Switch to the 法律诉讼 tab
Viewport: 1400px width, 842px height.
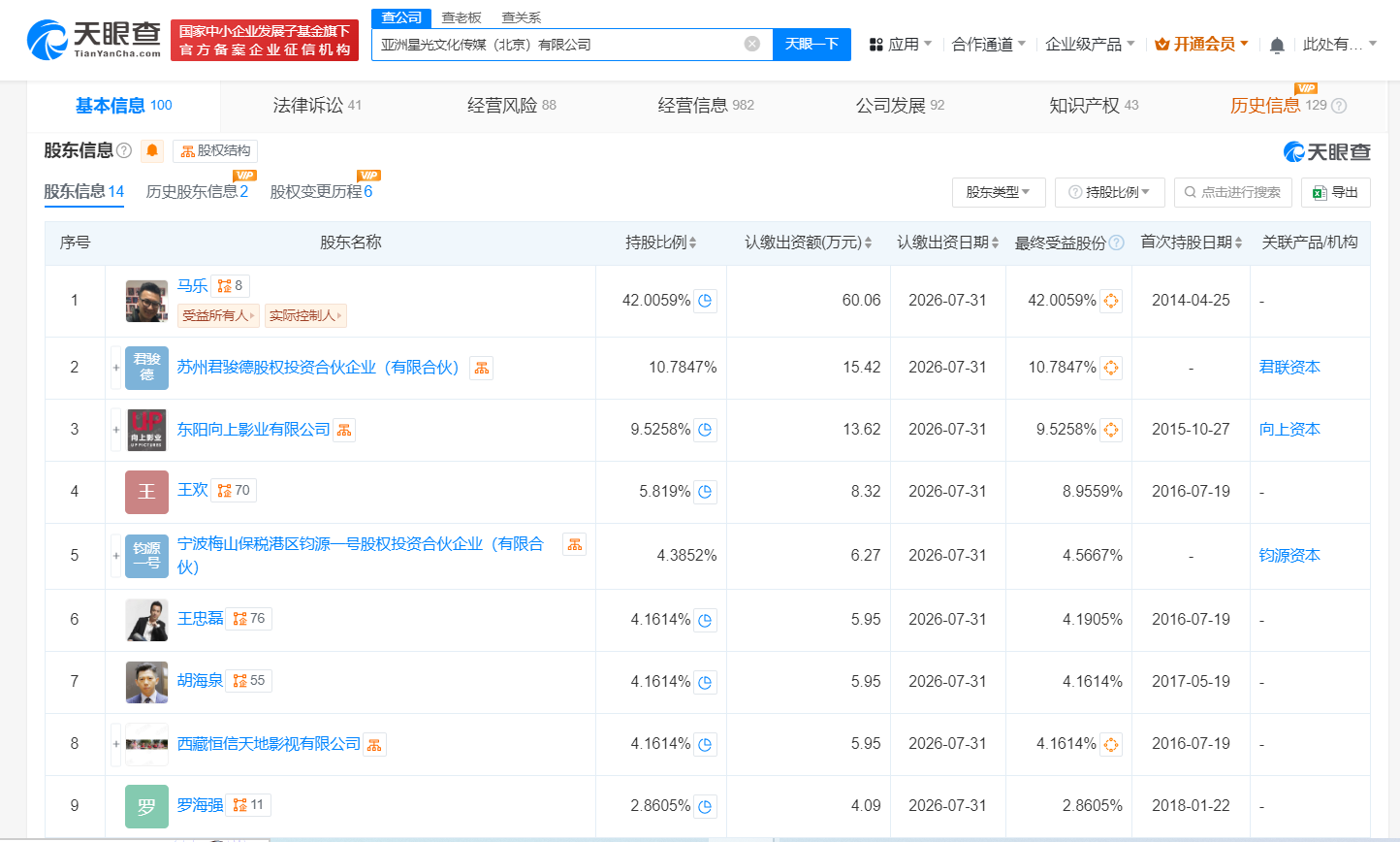click(310, 105)
